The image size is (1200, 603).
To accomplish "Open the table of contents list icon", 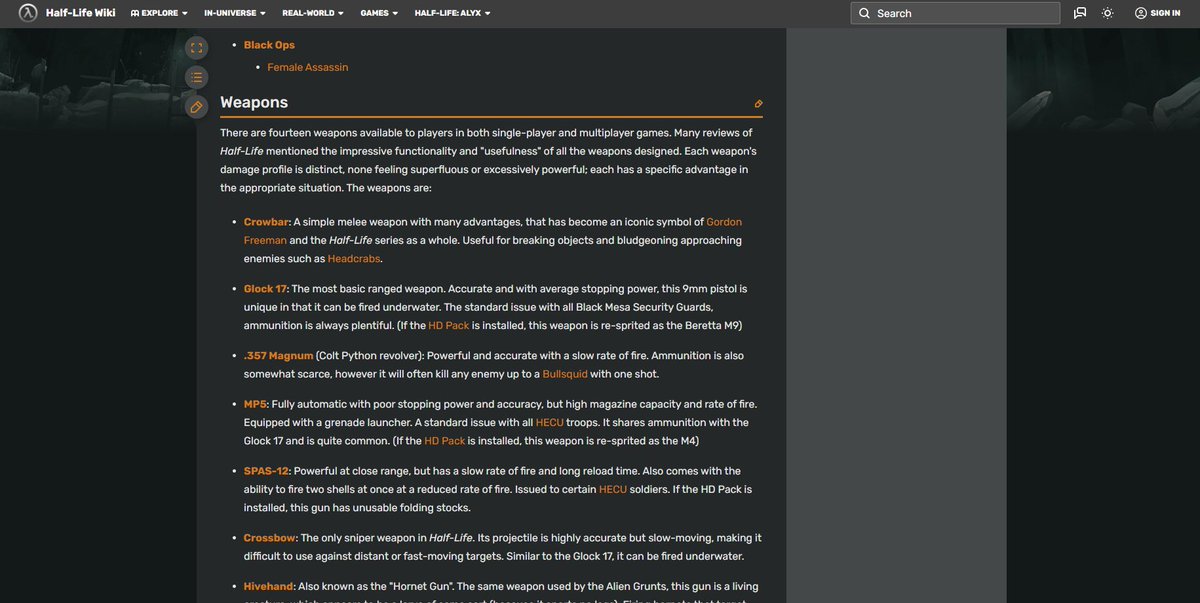I will [196, 77].
